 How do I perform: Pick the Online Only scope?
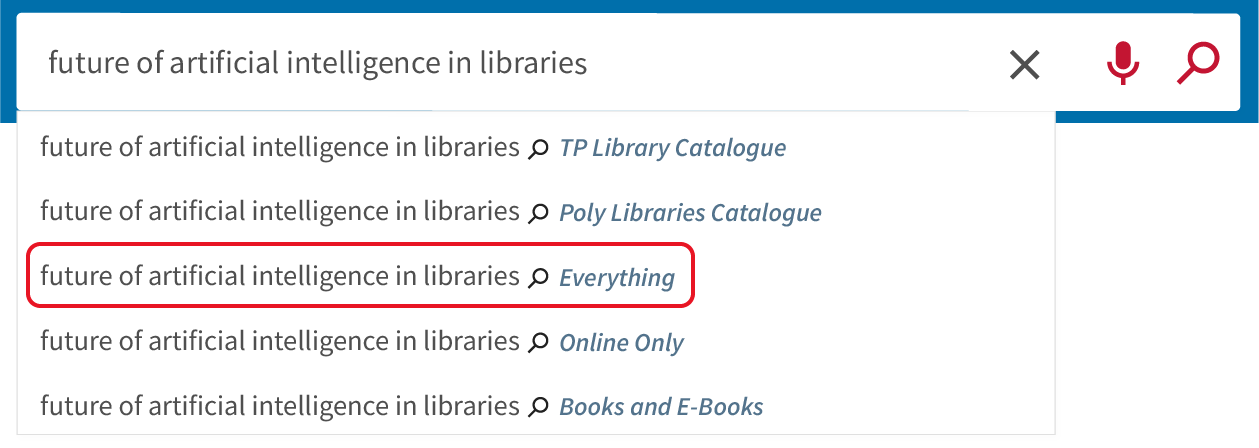621,343
